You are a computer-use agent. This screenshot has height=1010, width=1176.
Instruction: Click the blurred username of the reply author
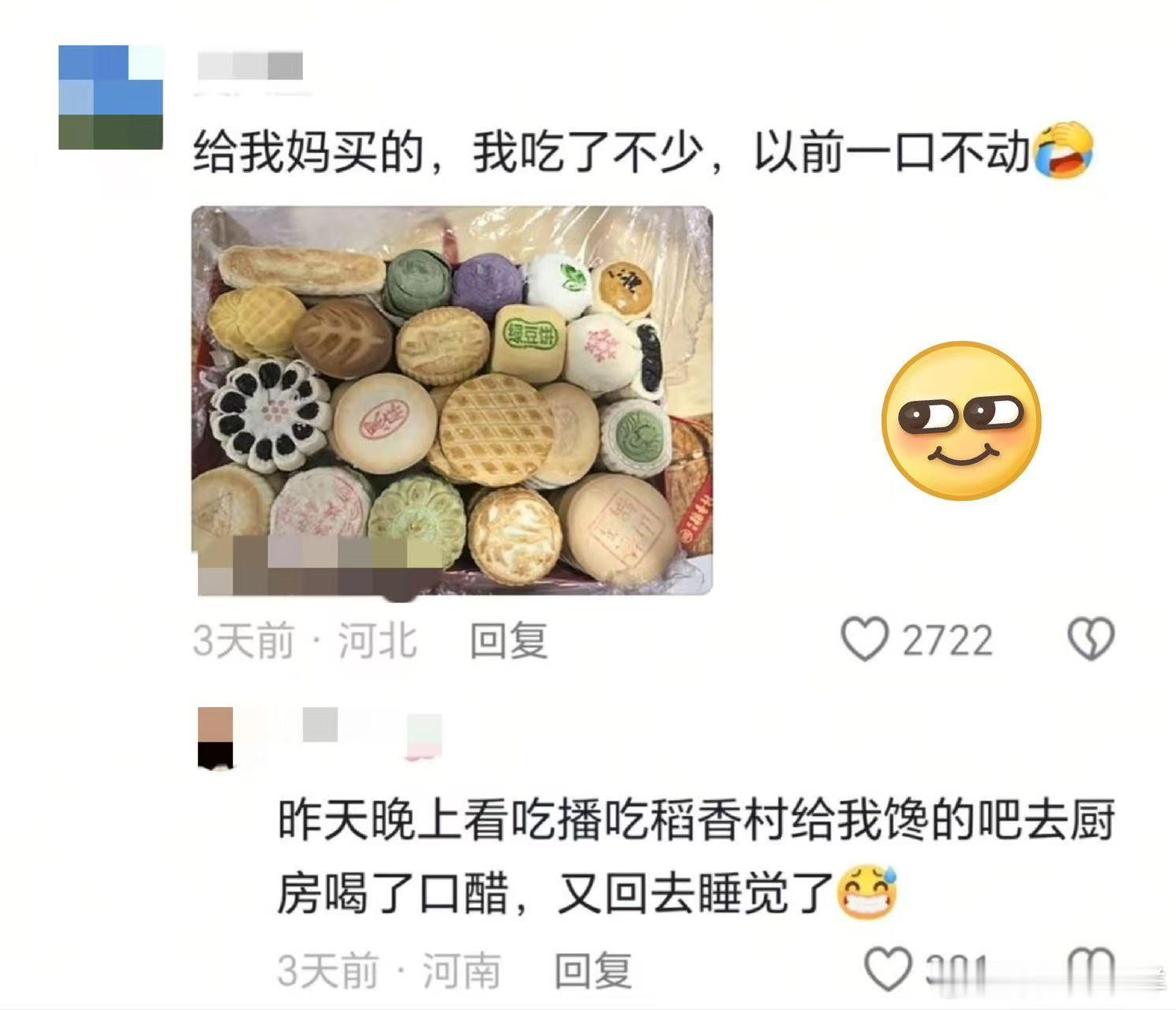(320, 724)
